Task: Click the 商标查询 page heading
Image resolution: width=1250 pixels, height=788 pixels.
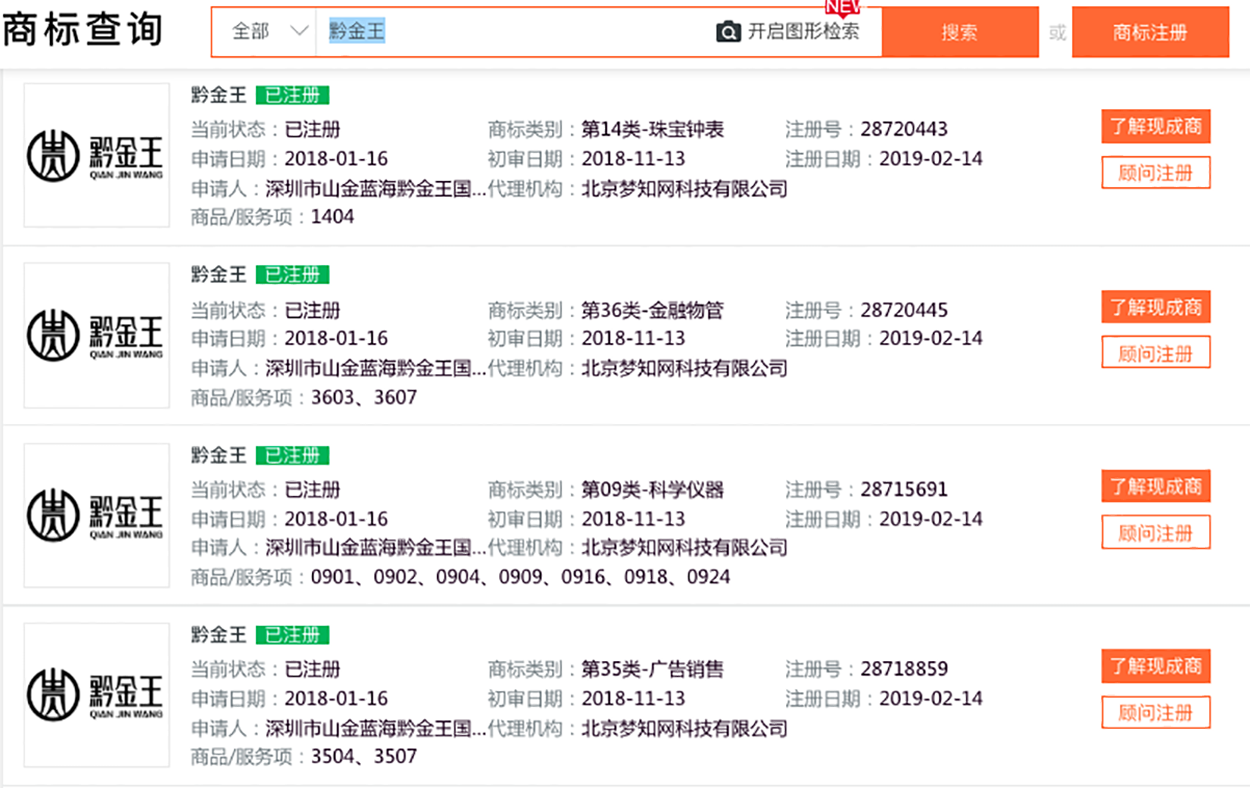Action: coord(82,30)
